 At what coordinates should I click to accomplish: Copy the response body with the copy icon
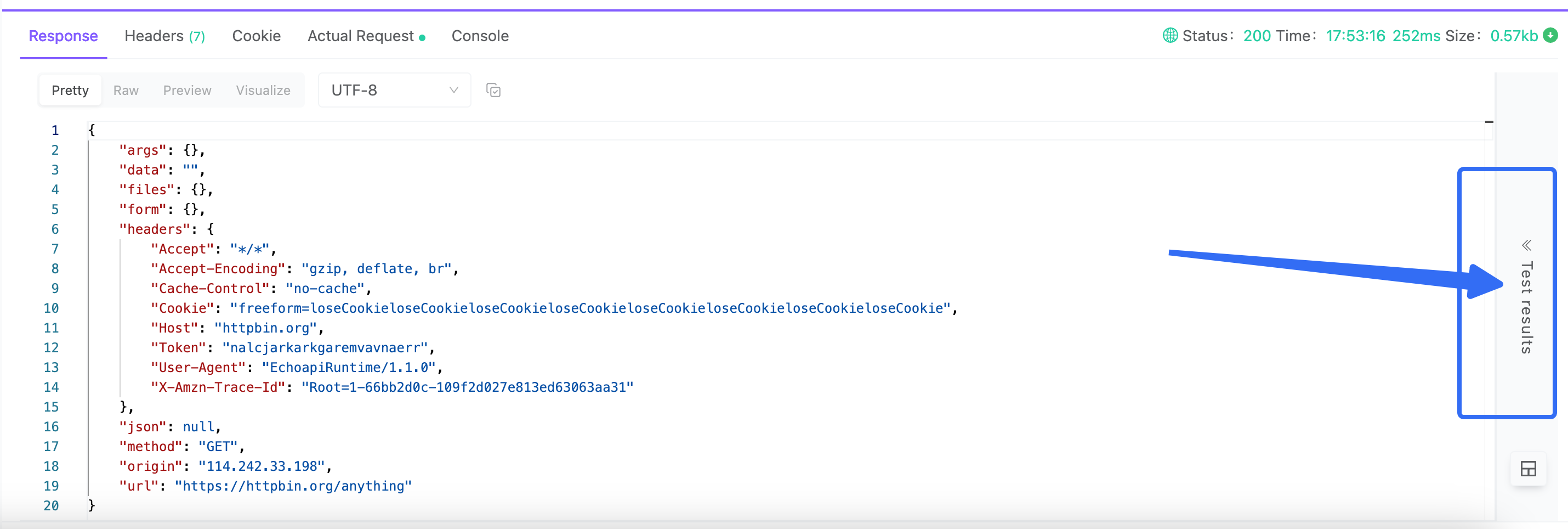[493, 90]
